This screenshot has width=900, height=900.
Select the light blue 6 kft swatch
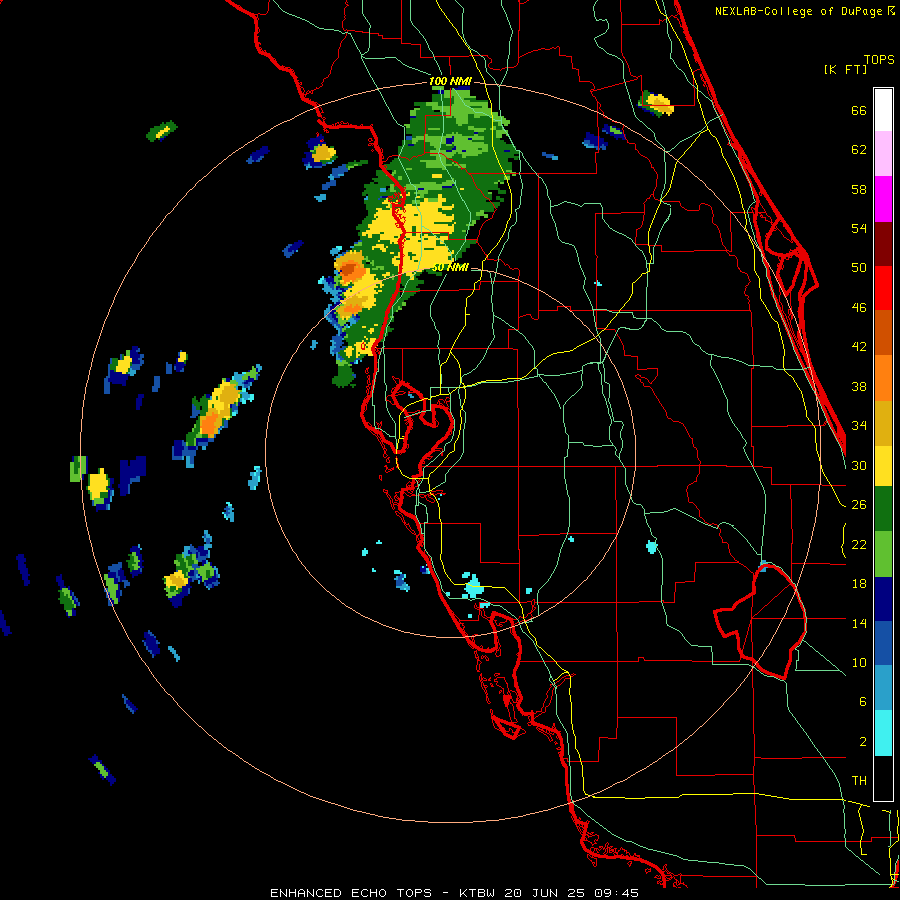point(883,688)
